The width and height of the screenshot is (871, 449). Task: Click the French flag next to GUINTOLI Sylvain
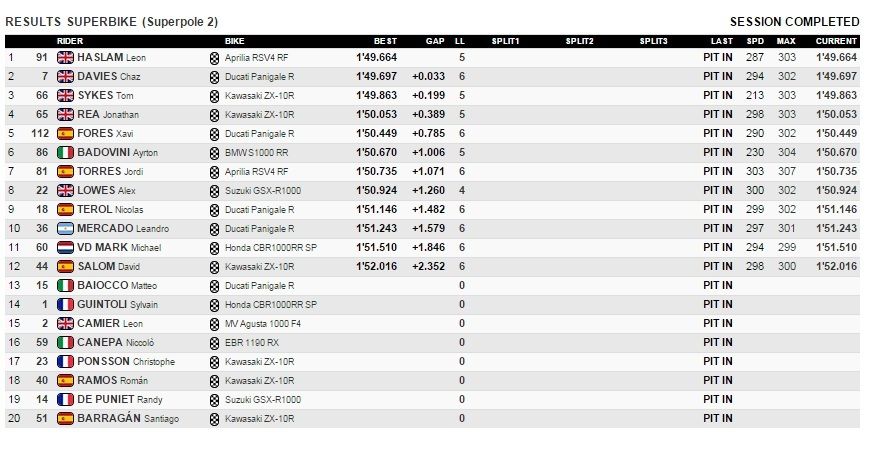pos(65,305)
